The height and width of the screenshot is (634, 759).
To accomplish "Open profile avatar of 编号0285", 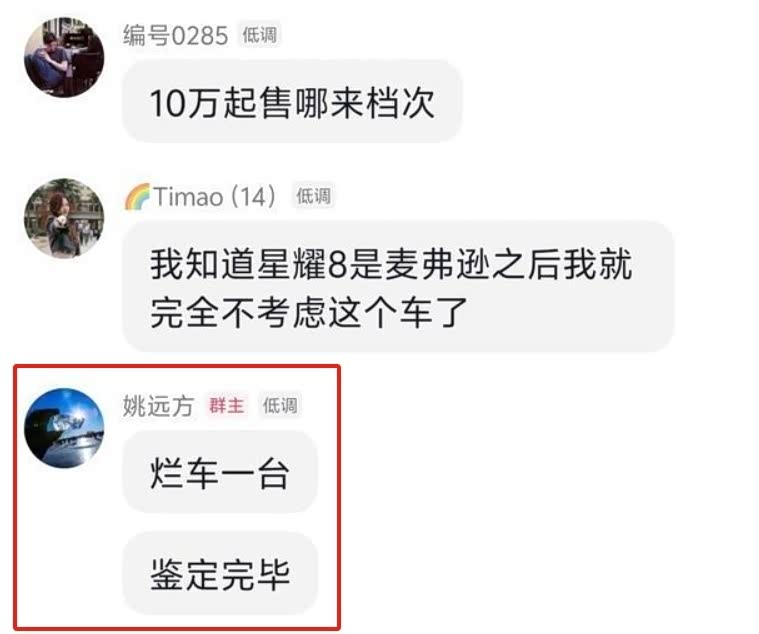I will coord(64,58).
